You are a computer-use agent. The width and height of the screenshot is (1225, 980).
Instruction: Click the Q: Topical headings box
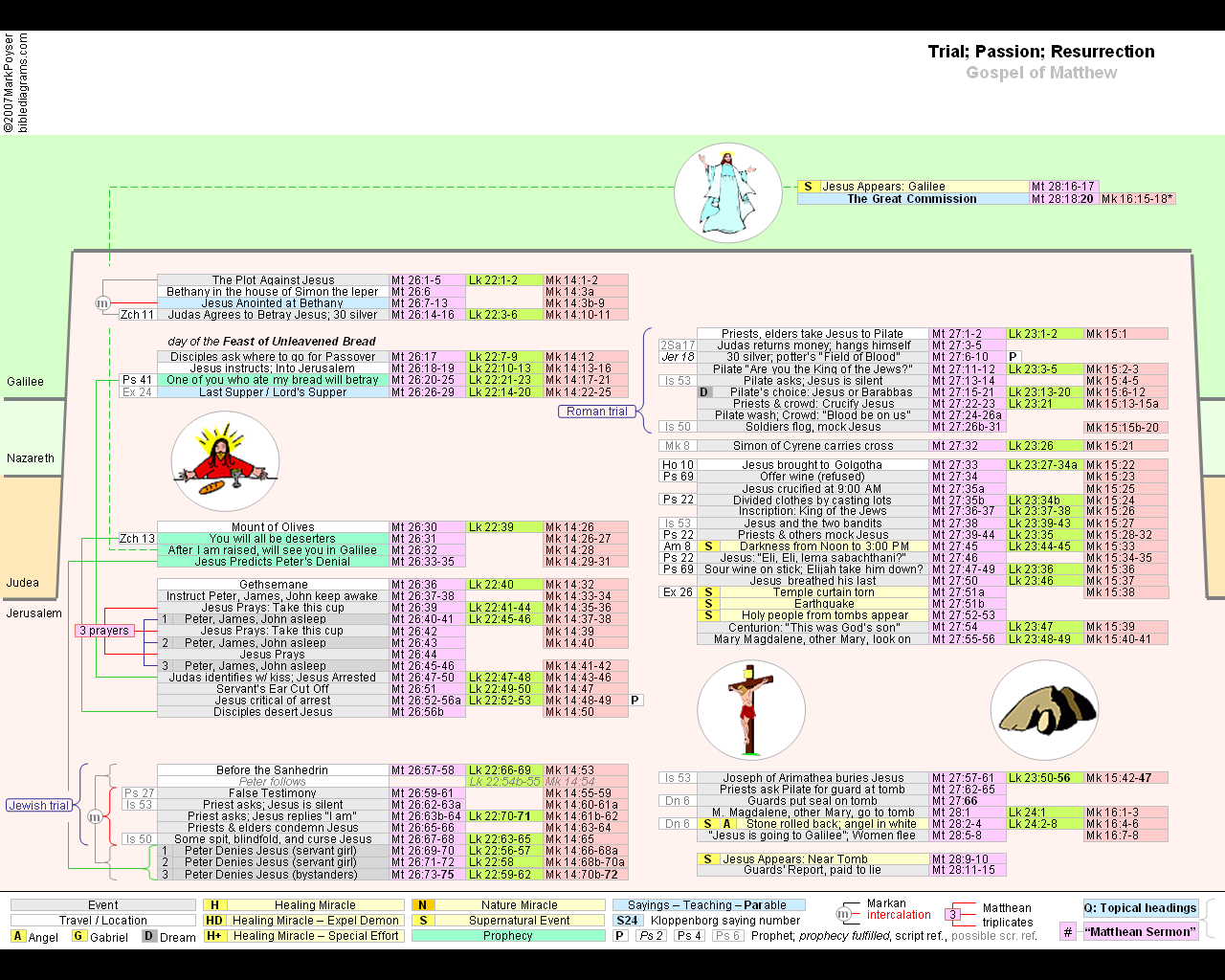[x=1140, y=907]
